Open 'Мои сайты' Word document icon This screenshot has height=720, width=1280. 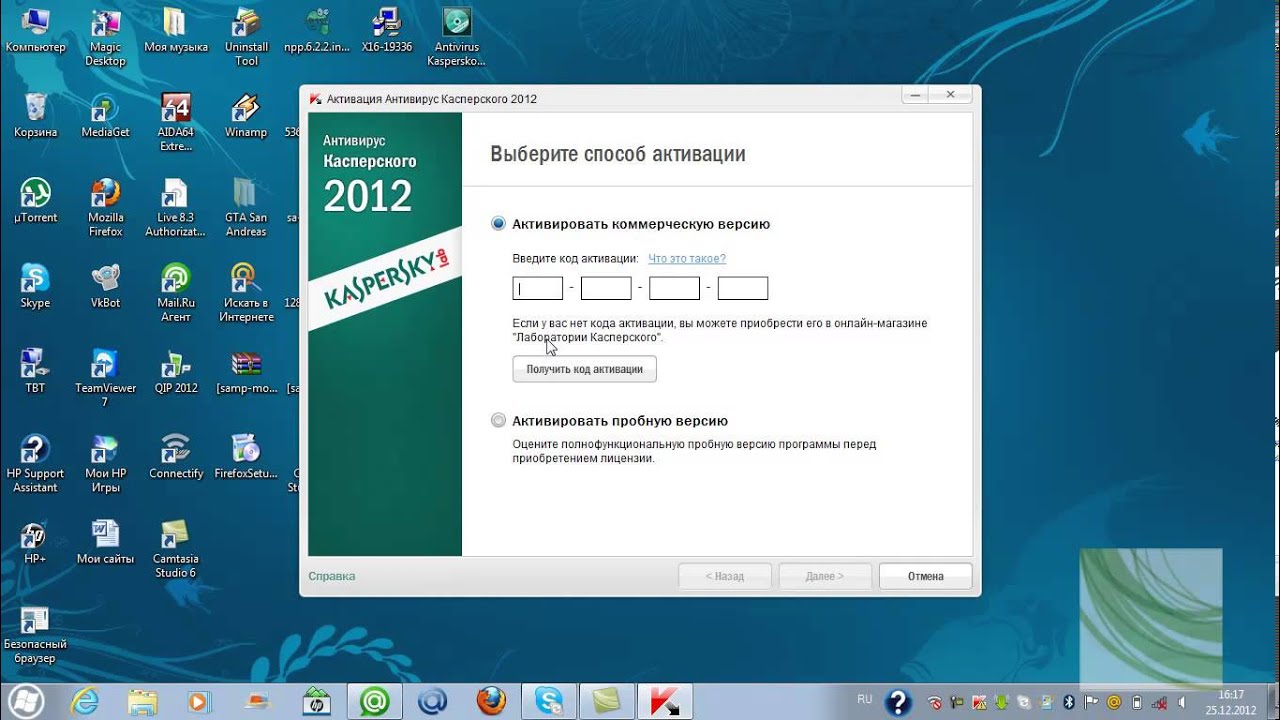105,542
